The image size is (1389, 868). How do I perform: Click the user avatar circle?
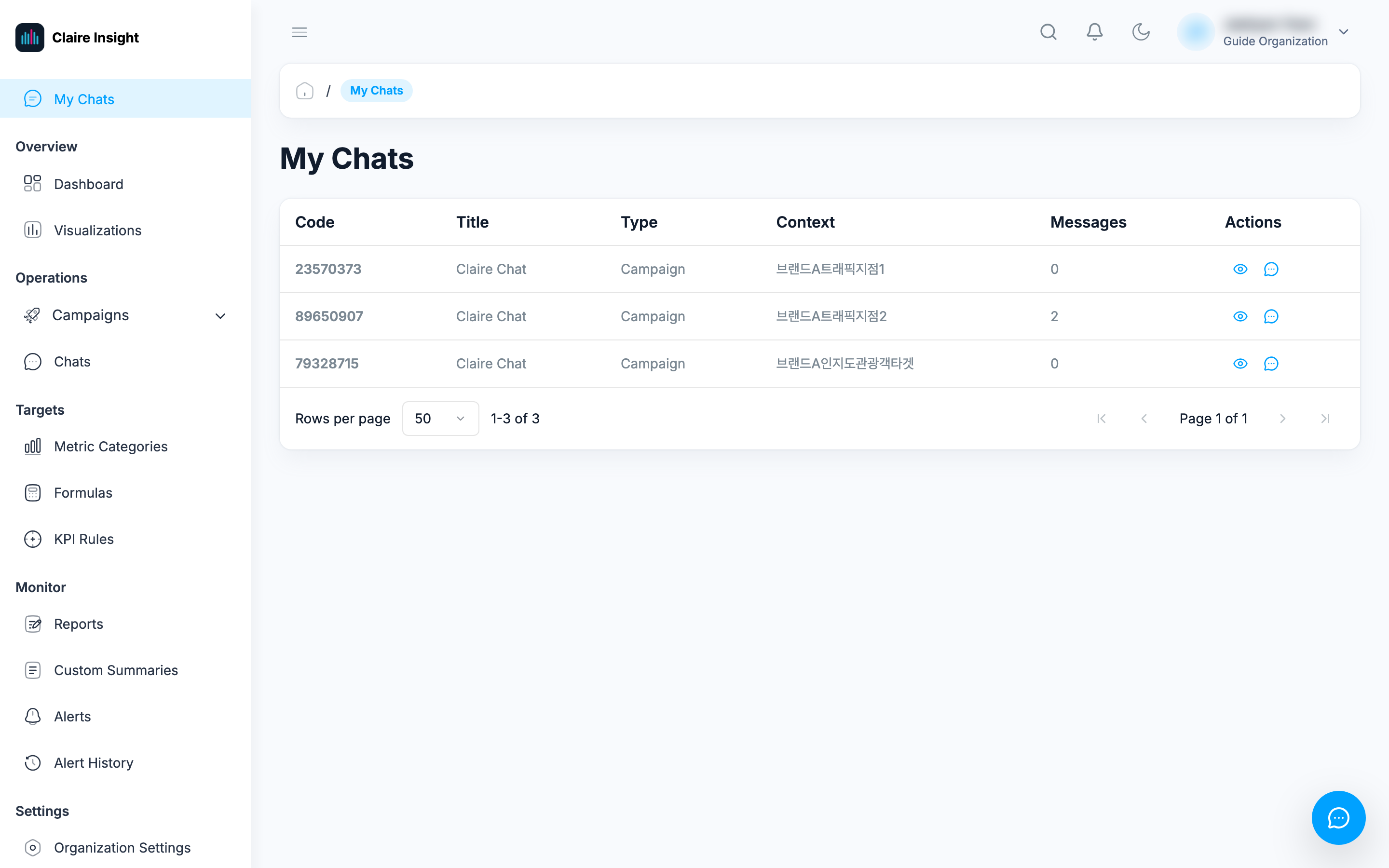(x=1196, y=31)
